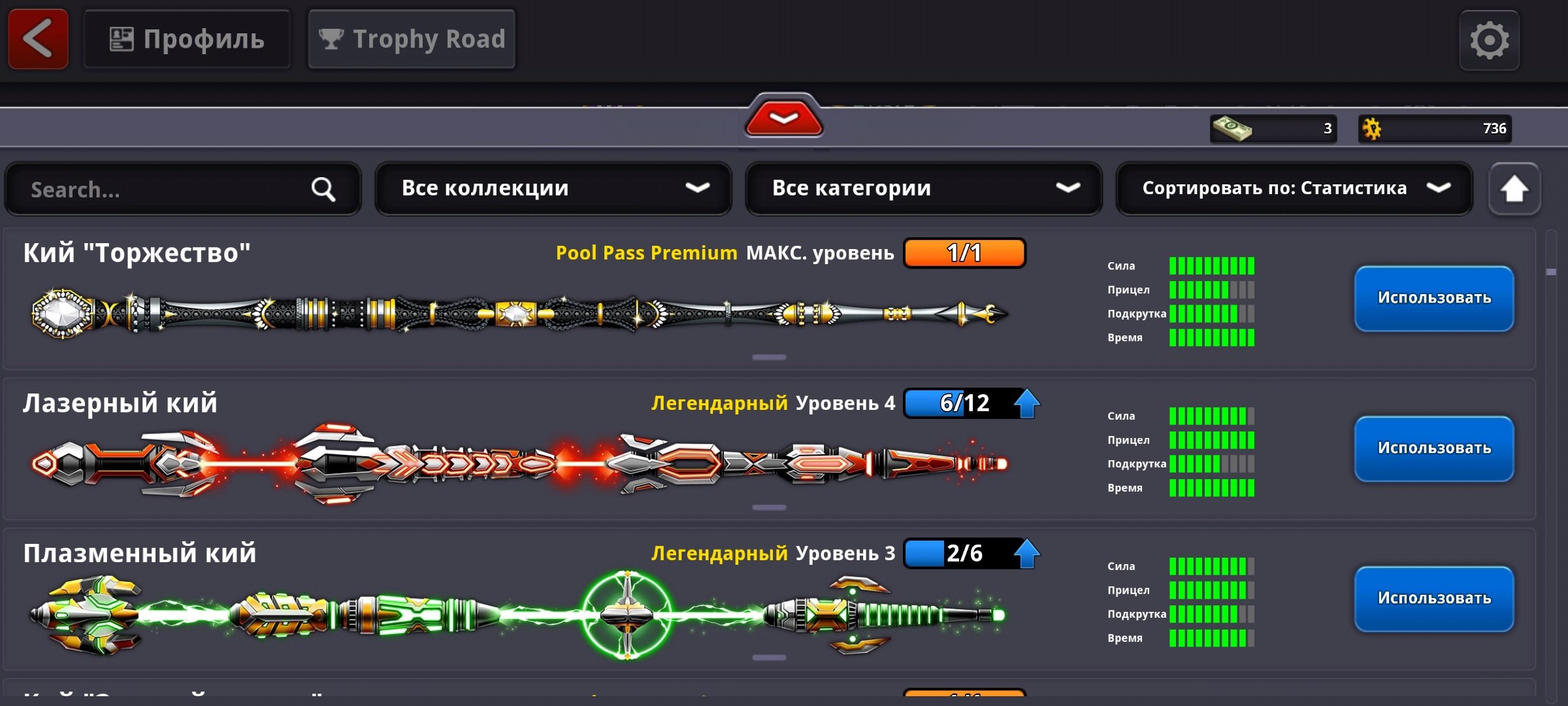
Task: Click the 6/12 Laser cue progress bar
Action: tap(964, 403)
